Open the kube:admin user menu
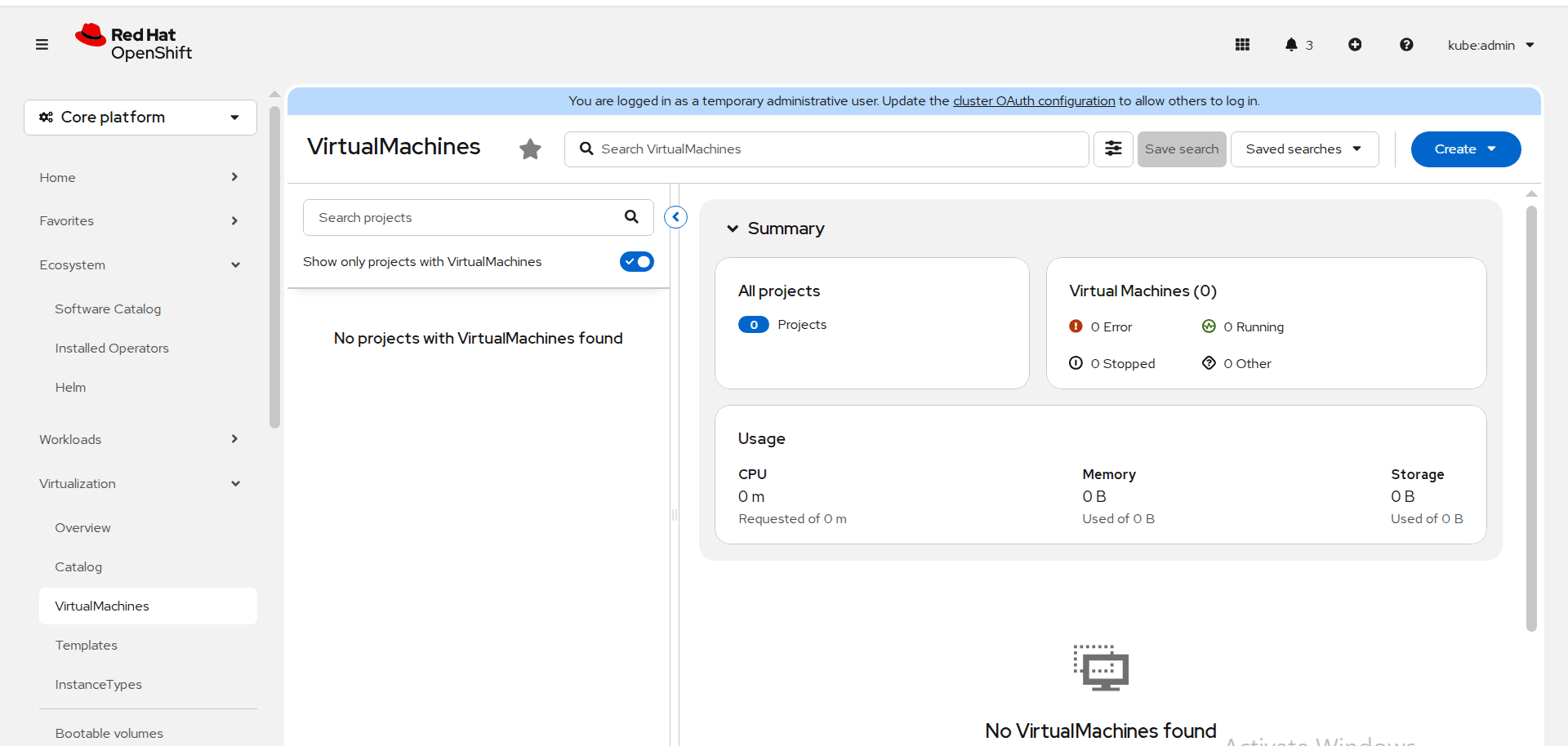1568x746 pixels. [x=1490, y=46]
